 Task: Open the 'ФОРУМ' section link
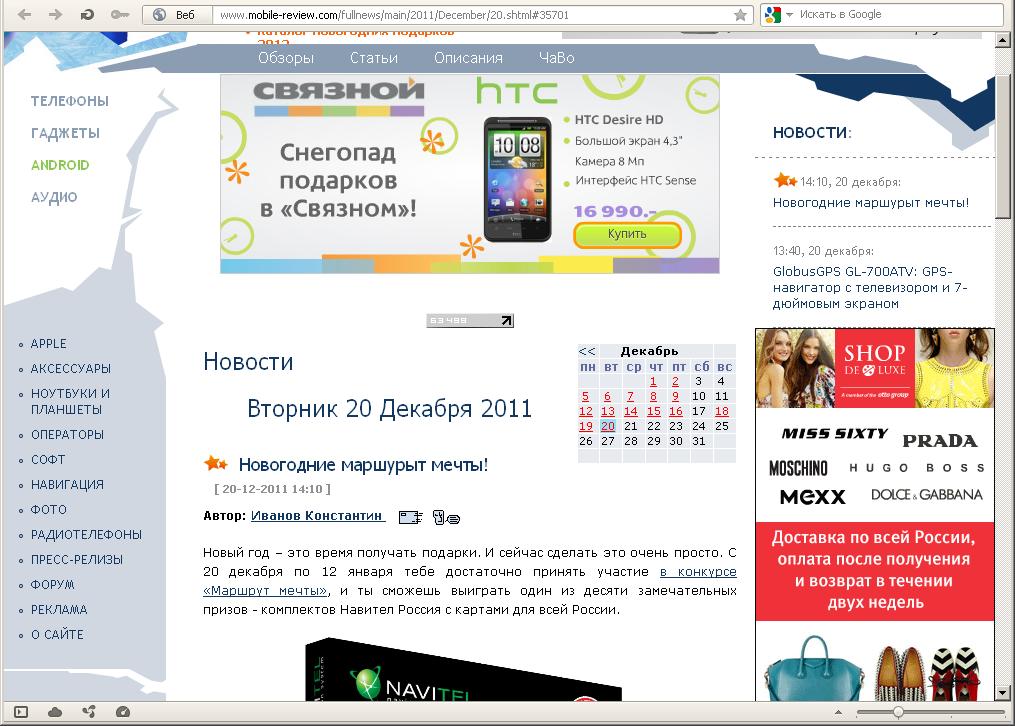[52, 584]
